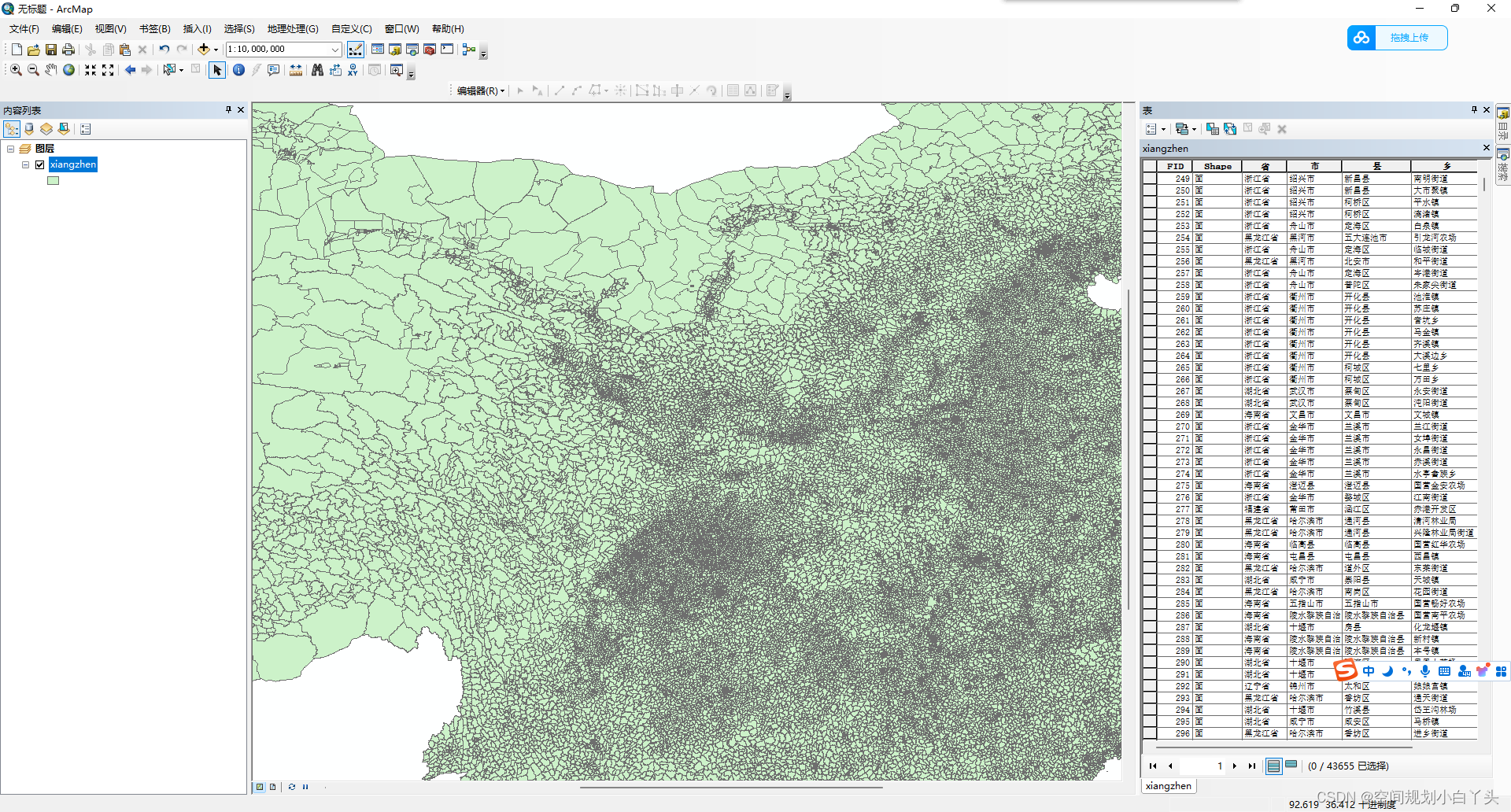Open the map scale combo box
1511x812 pixels.
click(283, 50)
